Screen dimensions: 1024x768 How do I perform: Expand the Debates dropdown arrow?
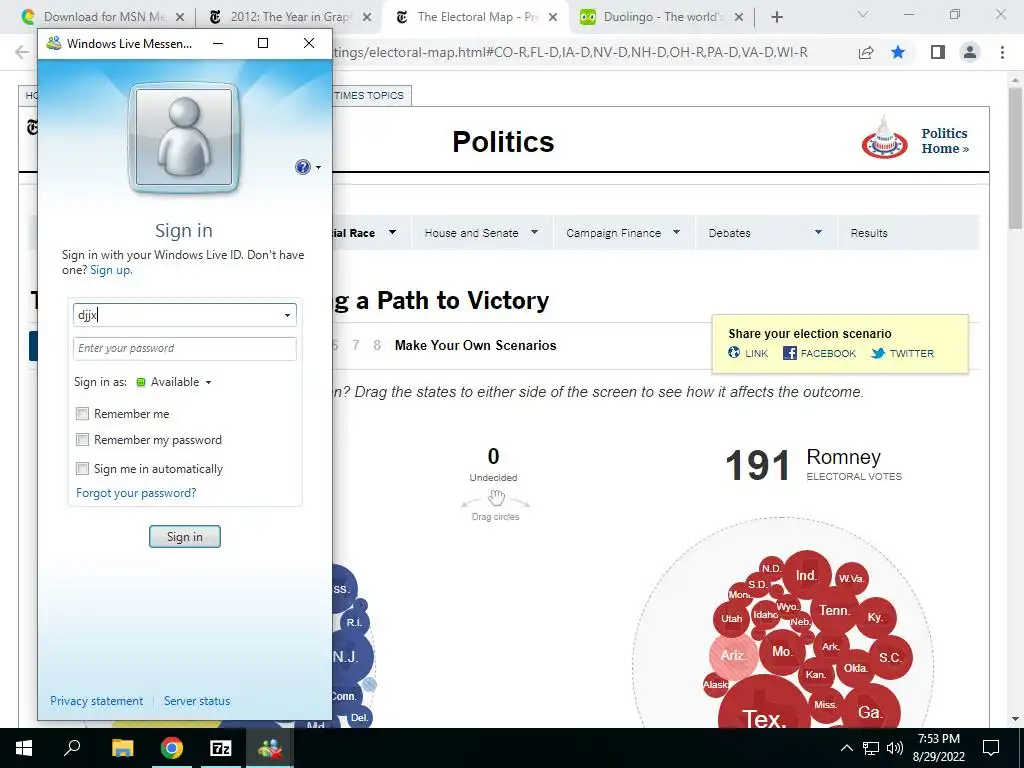tap(818, 232)
